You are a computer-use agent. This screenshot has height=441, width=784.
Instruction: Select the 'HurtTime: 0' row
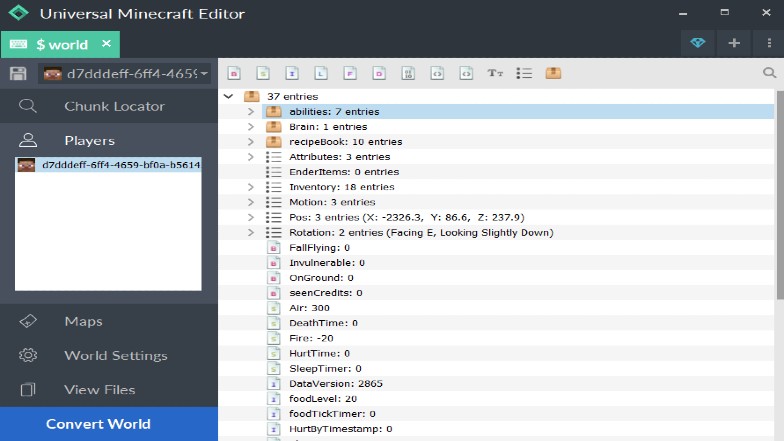point(518,354)
